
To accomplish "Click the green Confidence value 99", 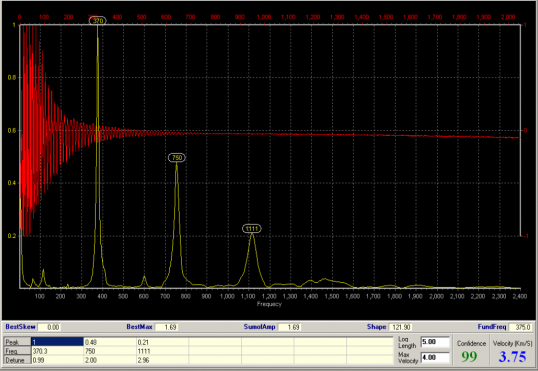I will click(469, 357).
